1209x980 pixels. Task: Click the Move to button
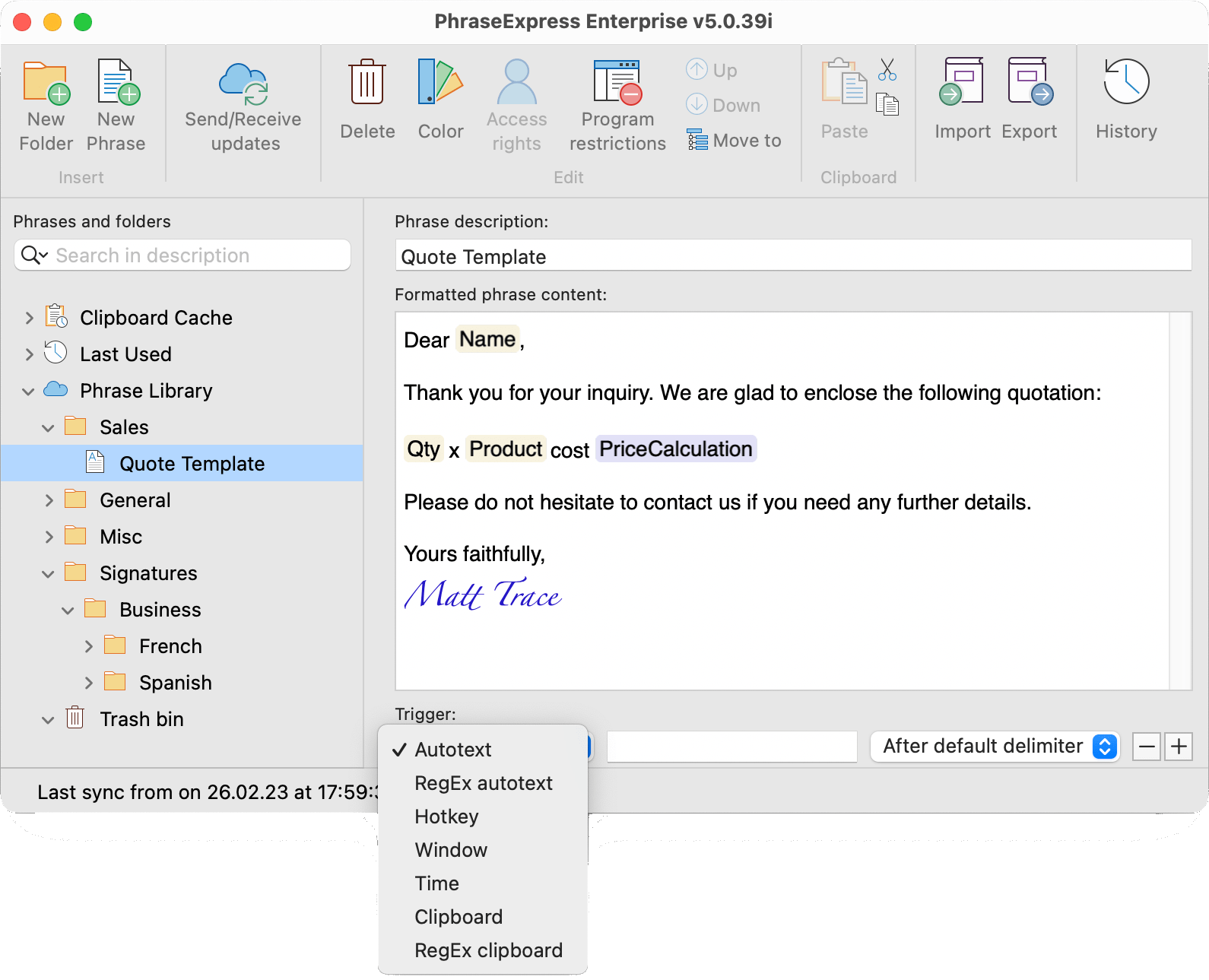click(734, 141)
